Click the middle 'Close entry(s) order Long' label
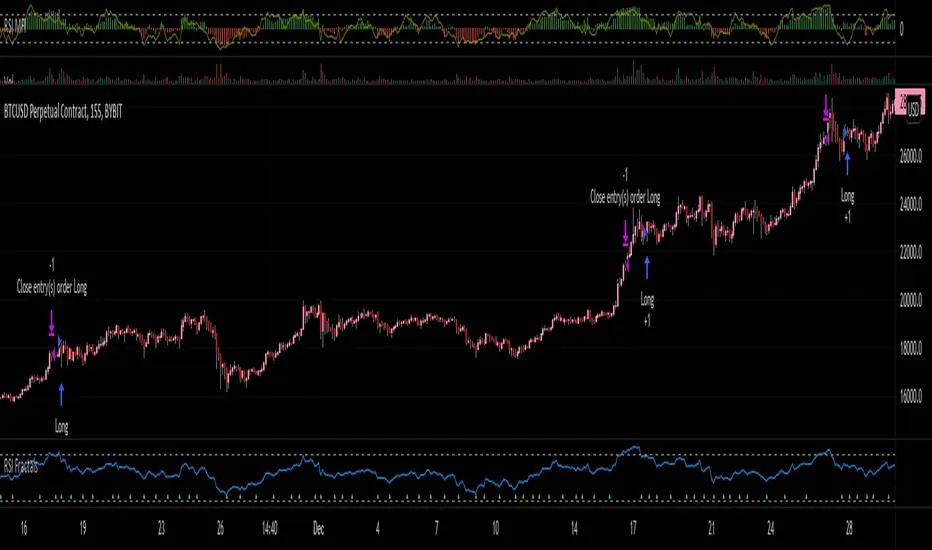 coord(625,198)
